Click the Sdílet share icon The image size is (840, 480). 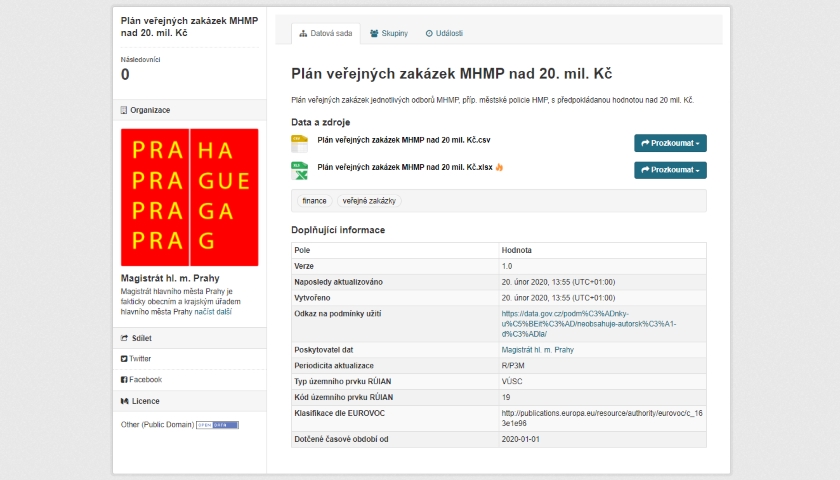(124, 338)
